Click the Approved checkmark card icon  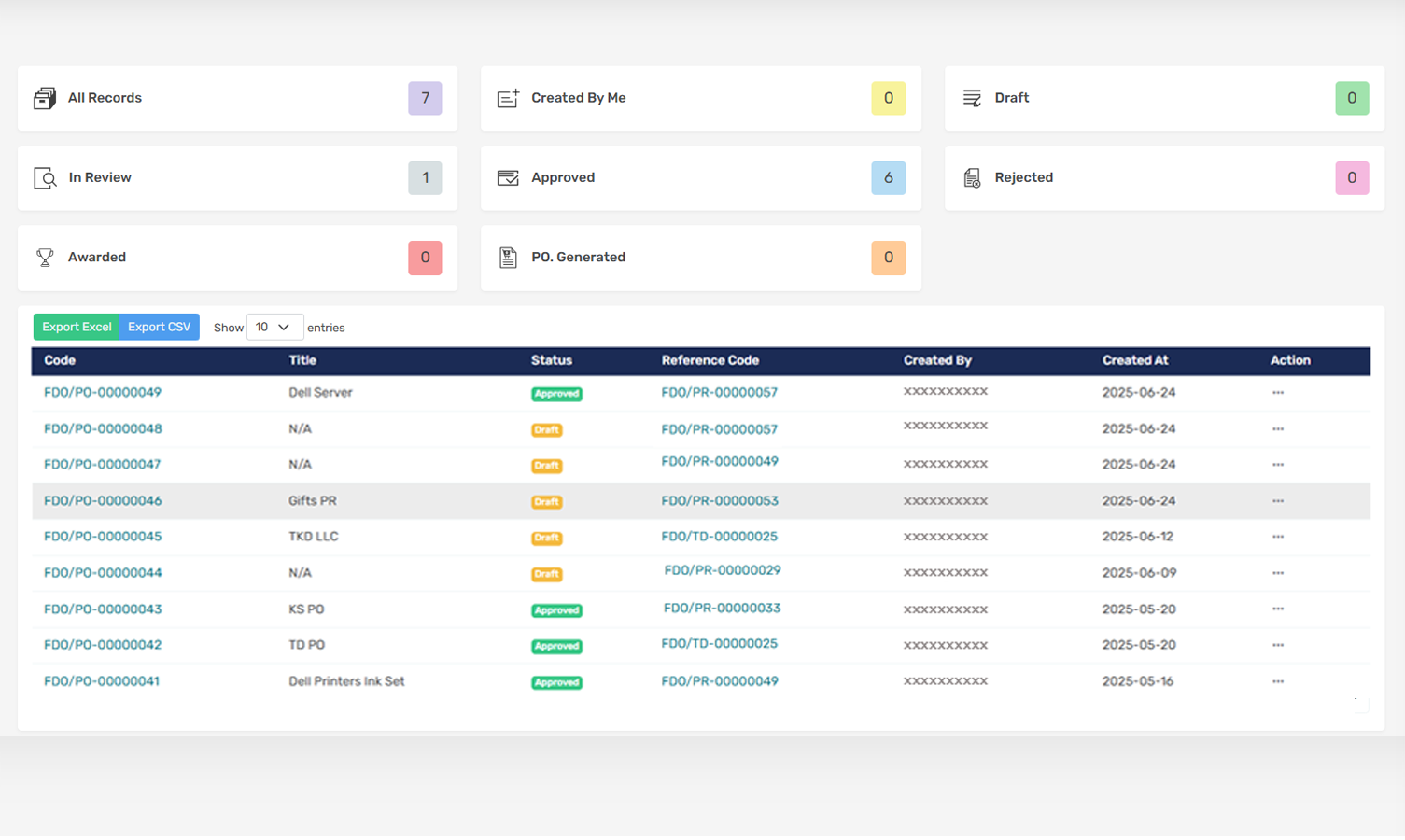tap(508, 178)
